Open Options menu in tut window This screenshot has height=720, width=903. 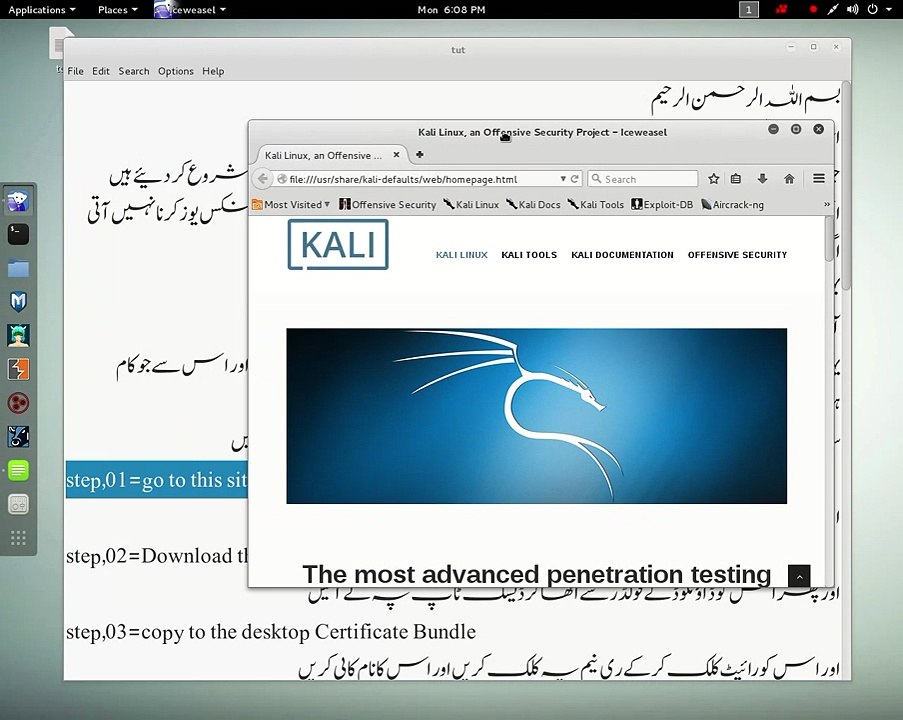coord(176,71)
